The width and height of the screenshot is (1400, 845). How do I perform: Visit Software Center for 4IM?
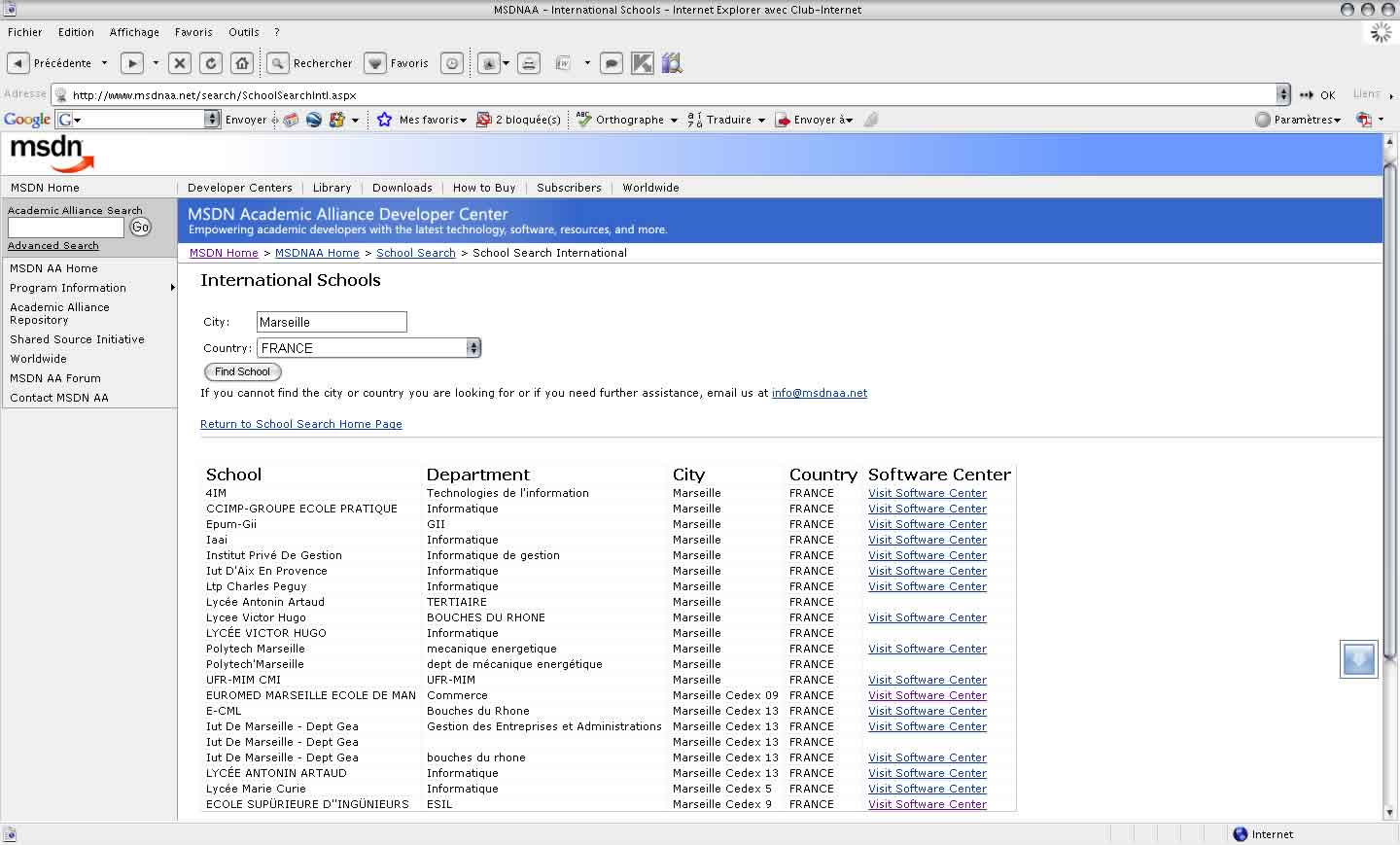coord(927,493)
